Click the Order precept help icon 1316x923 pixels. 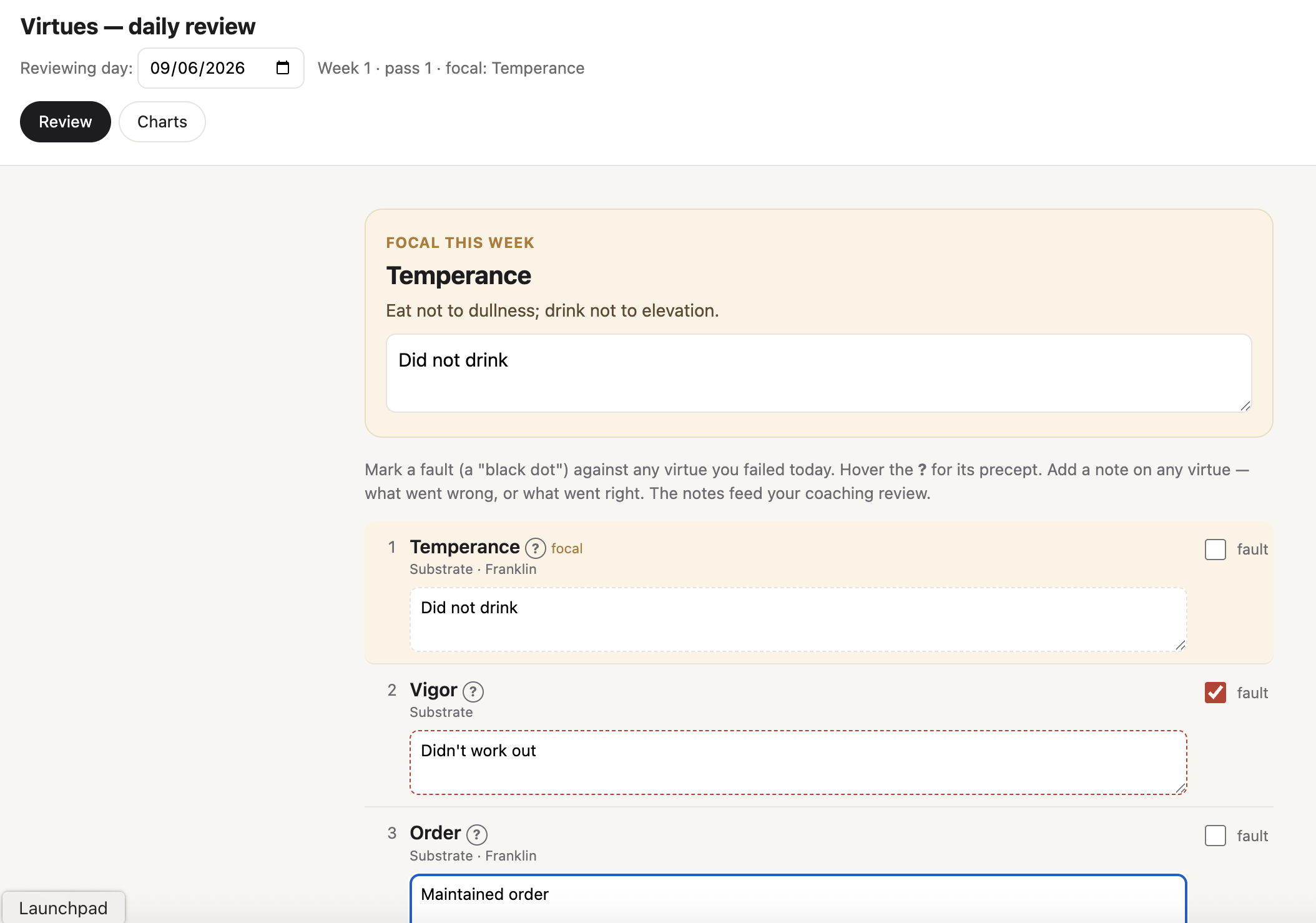click(477, 834)
